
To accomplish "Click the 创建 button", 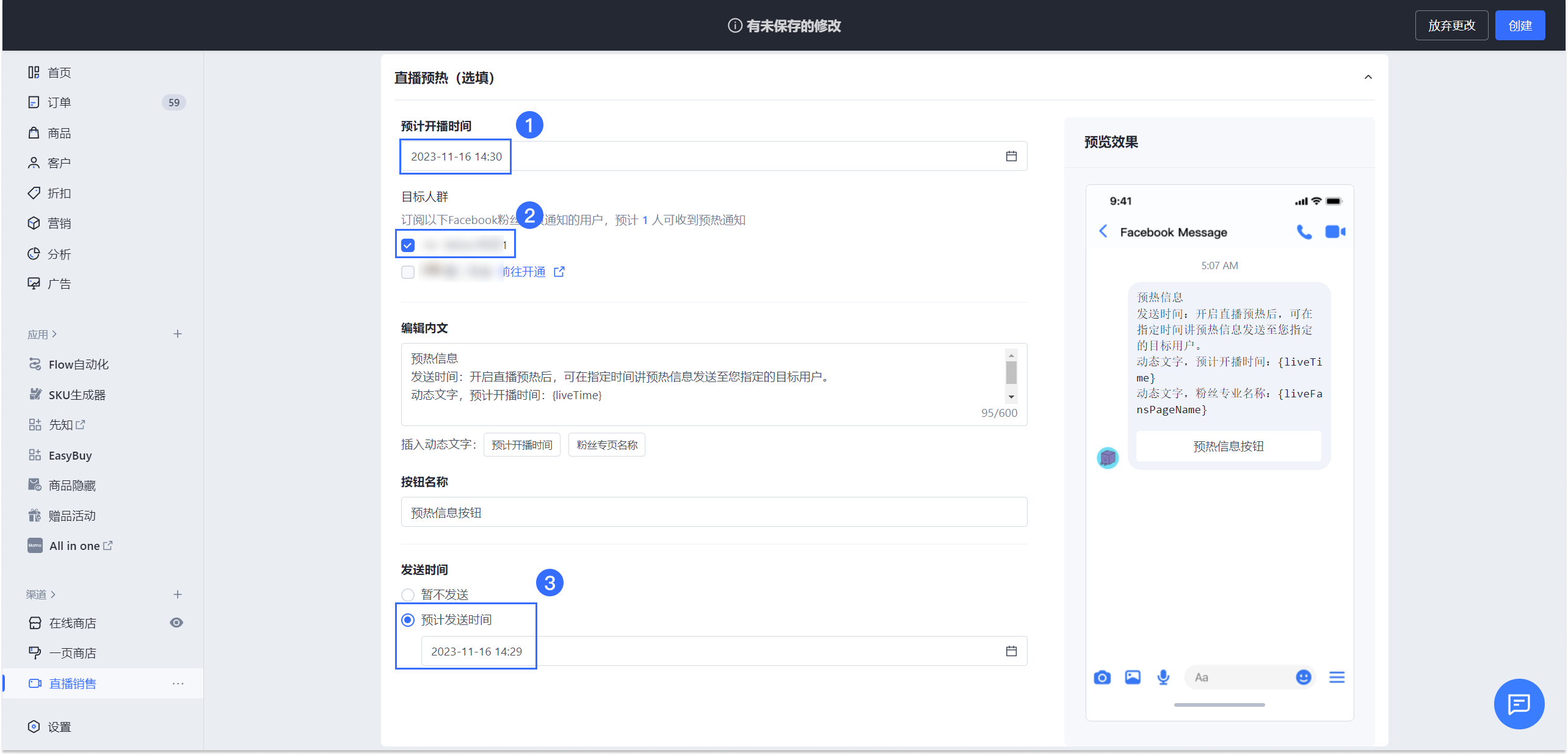I will (x=1520, y=25).
